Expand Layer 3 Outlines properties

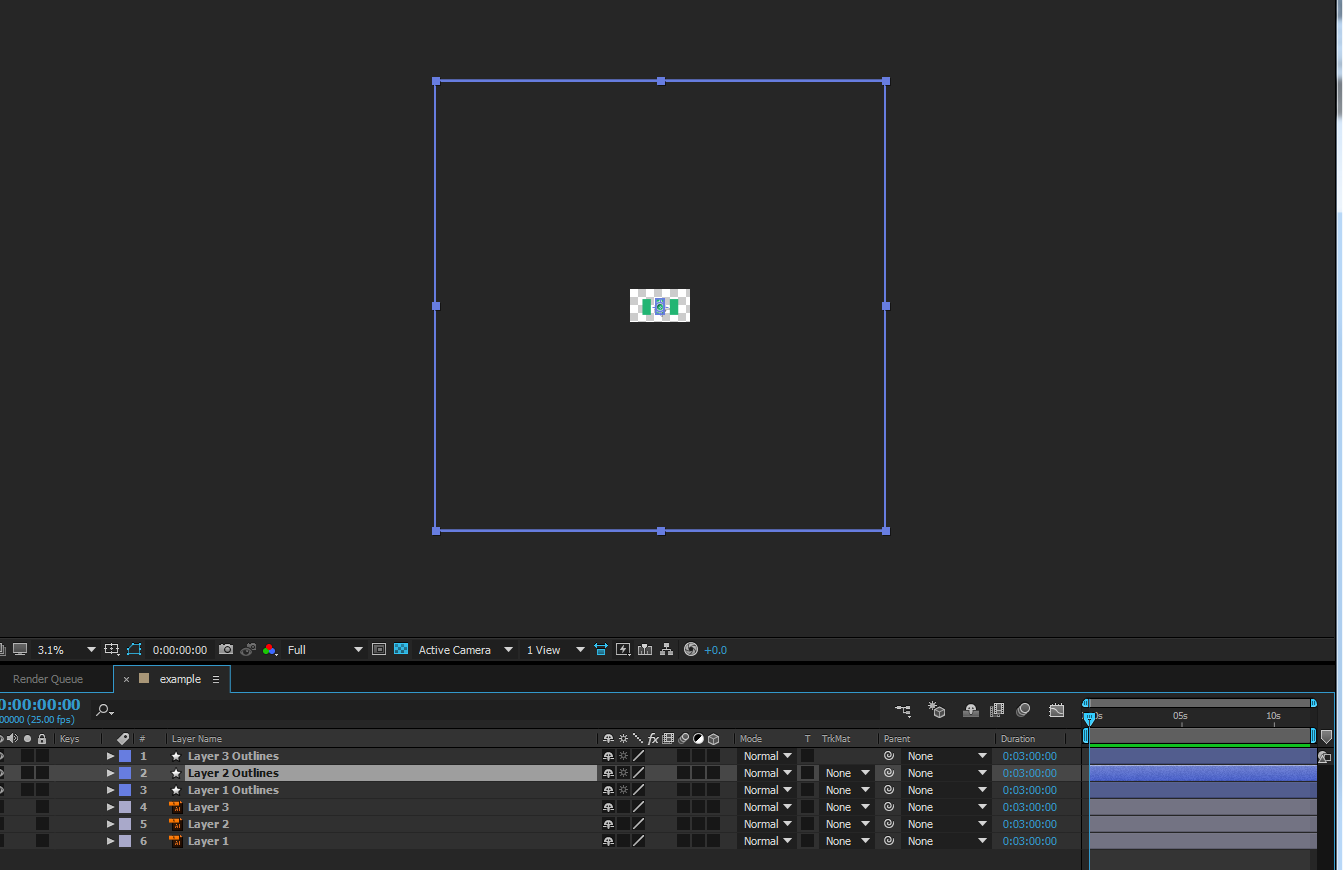pos(111,756)
